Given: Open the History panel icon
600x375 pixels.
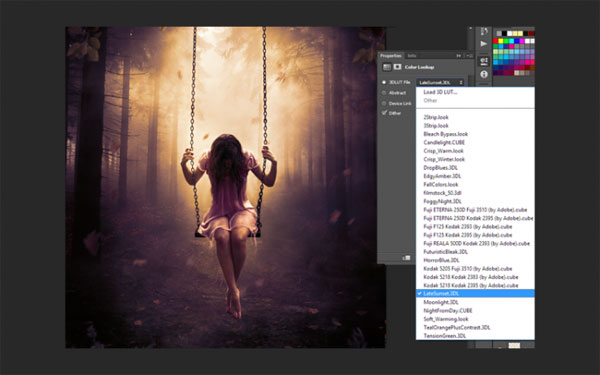Looking at the screenshot, I should click(484, 31).
